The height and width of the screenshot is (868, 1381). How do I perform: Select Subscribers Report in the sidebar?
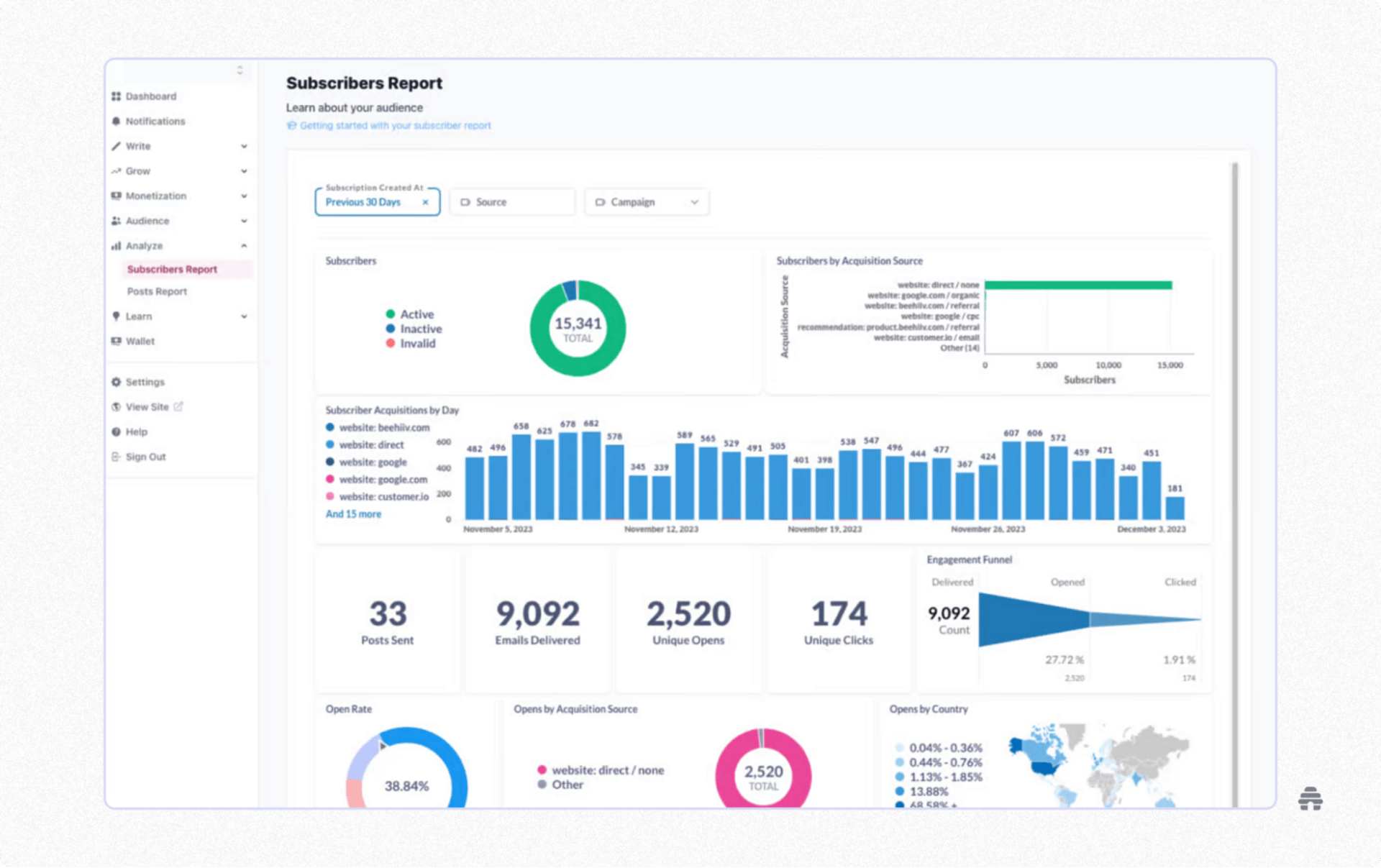coord(172,269)
